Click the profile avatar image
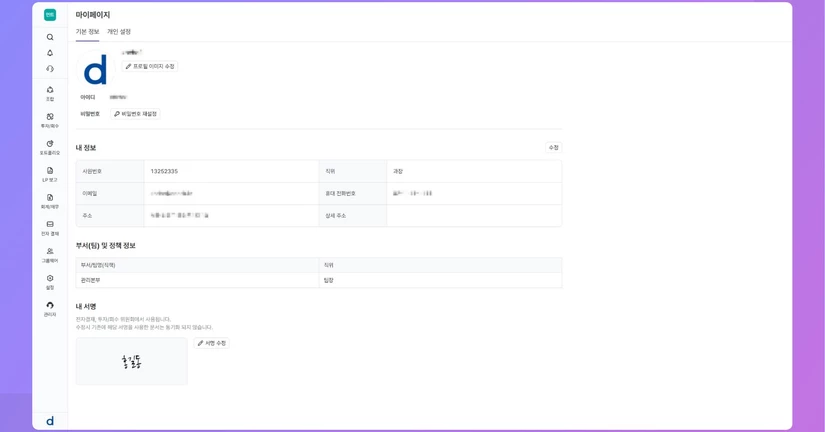 (x=96, y=70)
